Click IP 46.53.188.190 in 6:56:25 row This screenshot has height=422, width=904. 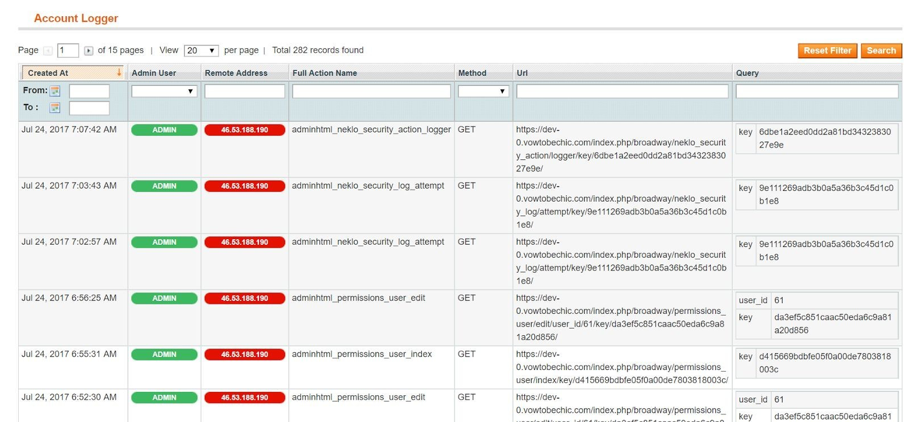coord(244,298)
